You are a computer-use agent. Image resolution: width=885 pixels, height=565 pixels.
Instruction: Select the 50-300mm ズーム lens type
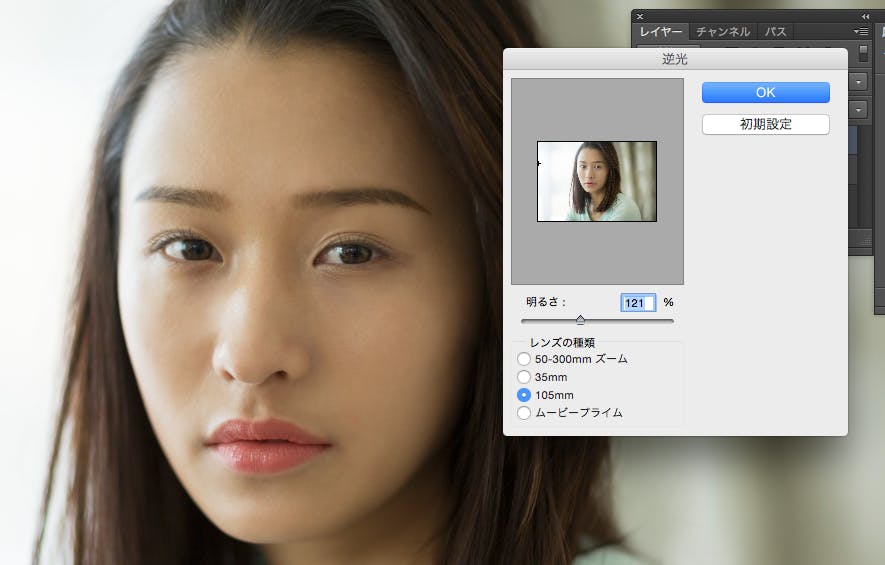(x=524, y=359)
